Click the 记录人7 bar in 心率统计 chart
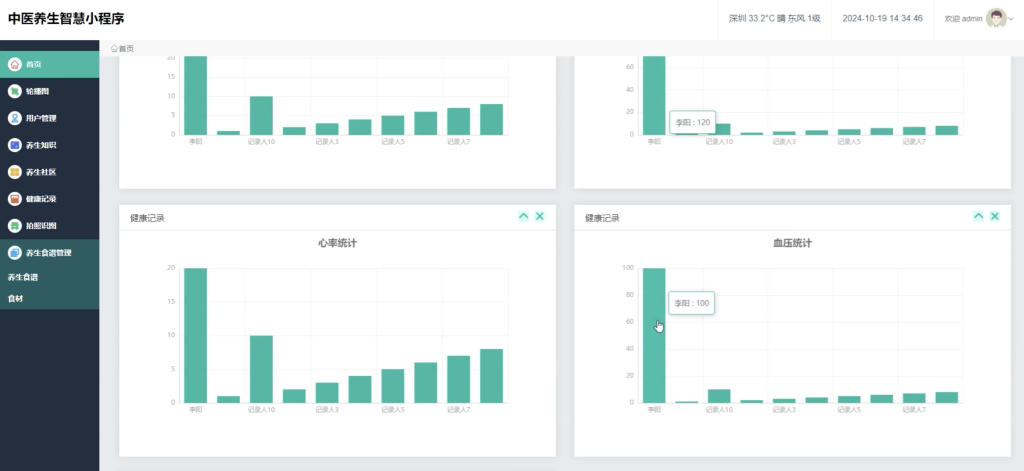This screenshot has width=1024, height=471. coord(458,379)
